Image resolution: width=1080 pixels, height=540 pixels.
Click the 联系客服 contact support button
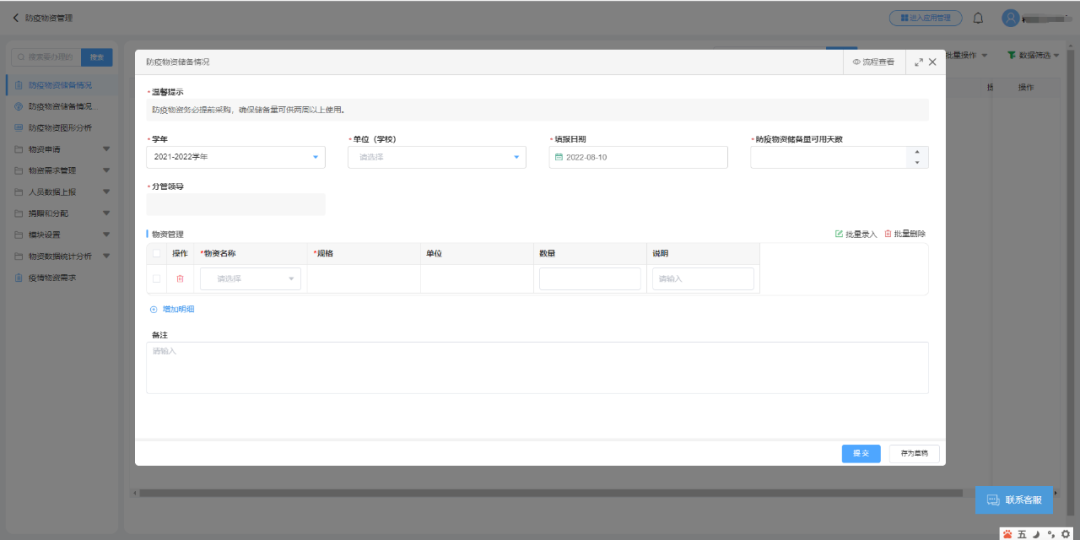point(1014,500)
